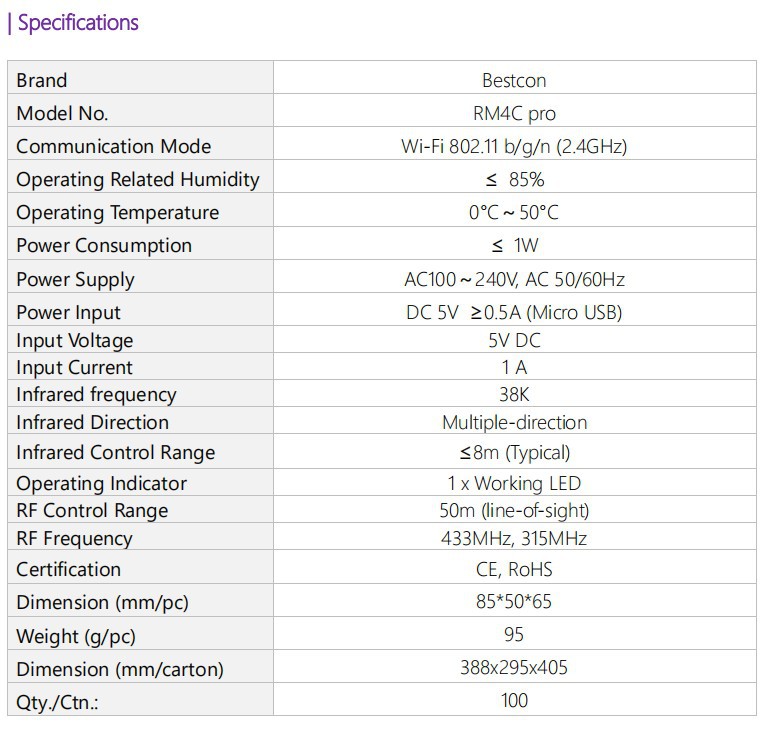Click the Power Consumption label
This screenshot has width=780, height=732.
(x=104, y=245)
